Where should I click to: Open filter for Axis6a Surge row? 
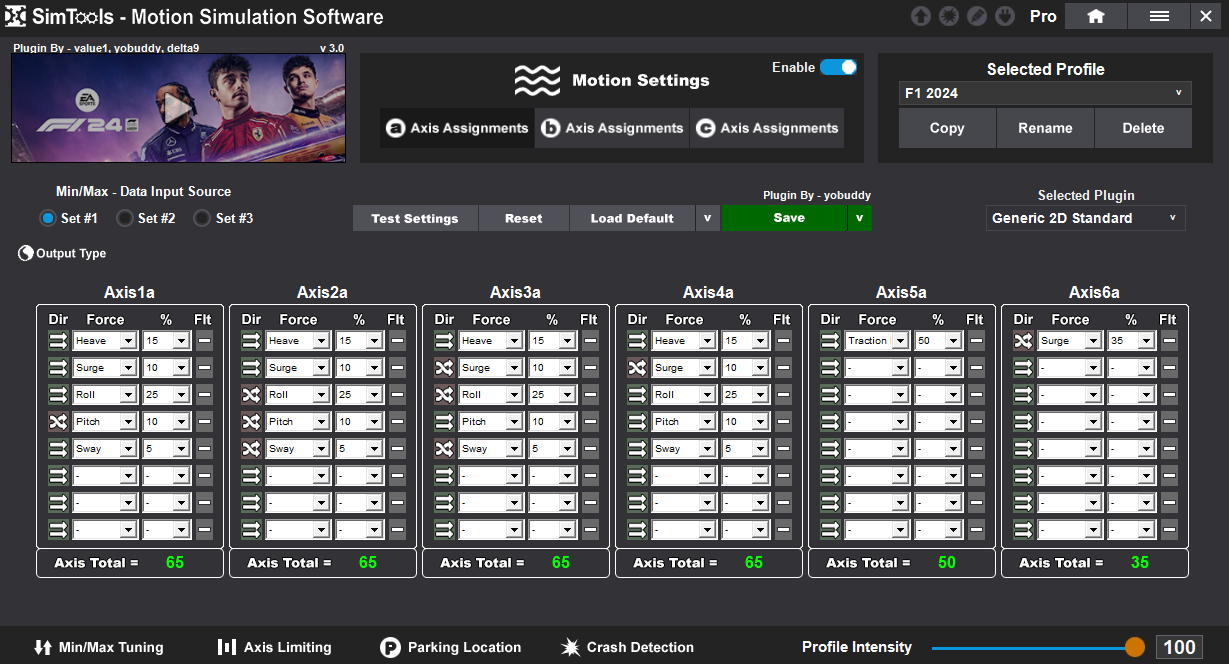coord(1169,341)
